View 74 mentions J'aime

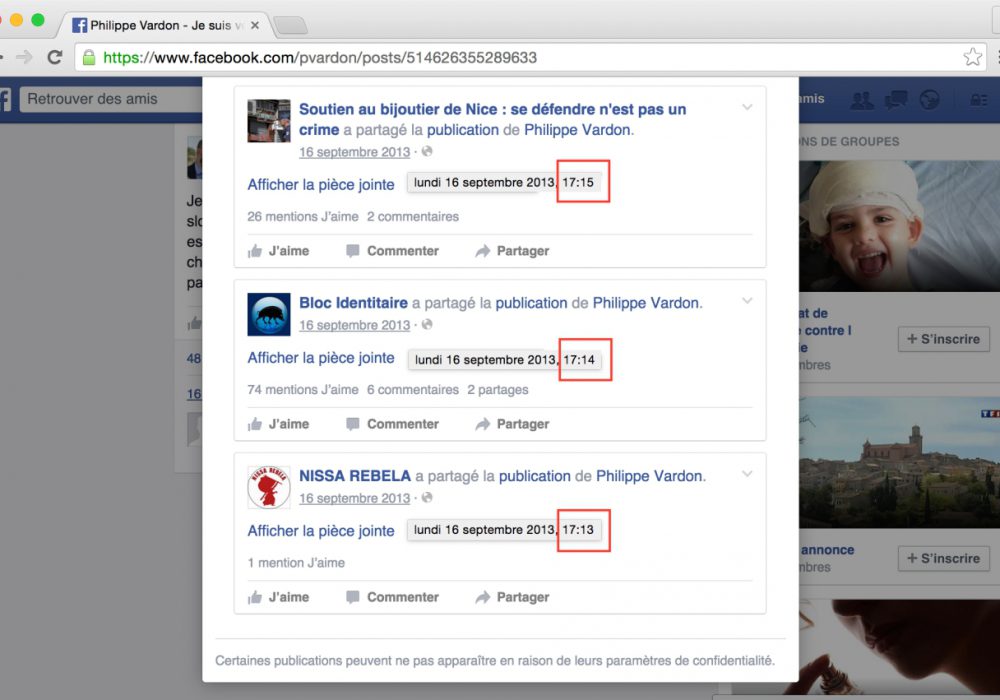pyautogui.click(x=303, y=390)
